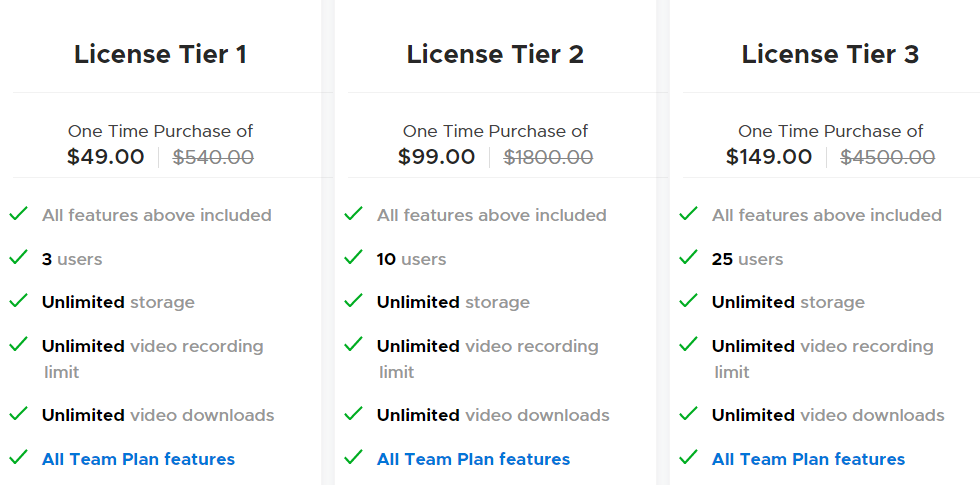Select the License Tier 3 heading

(x=830, y=54)
